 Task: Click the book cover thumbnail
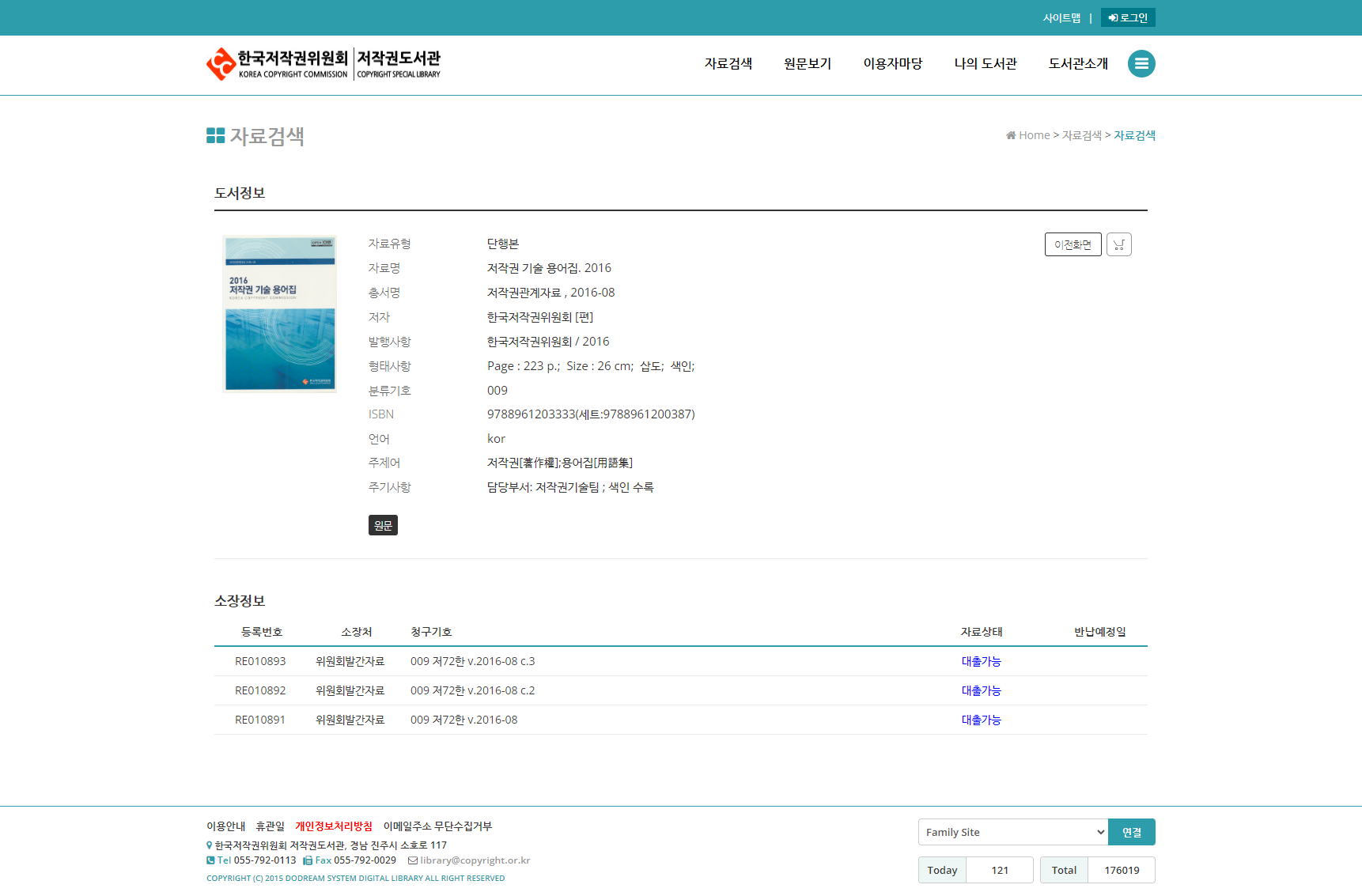(280, 313)
